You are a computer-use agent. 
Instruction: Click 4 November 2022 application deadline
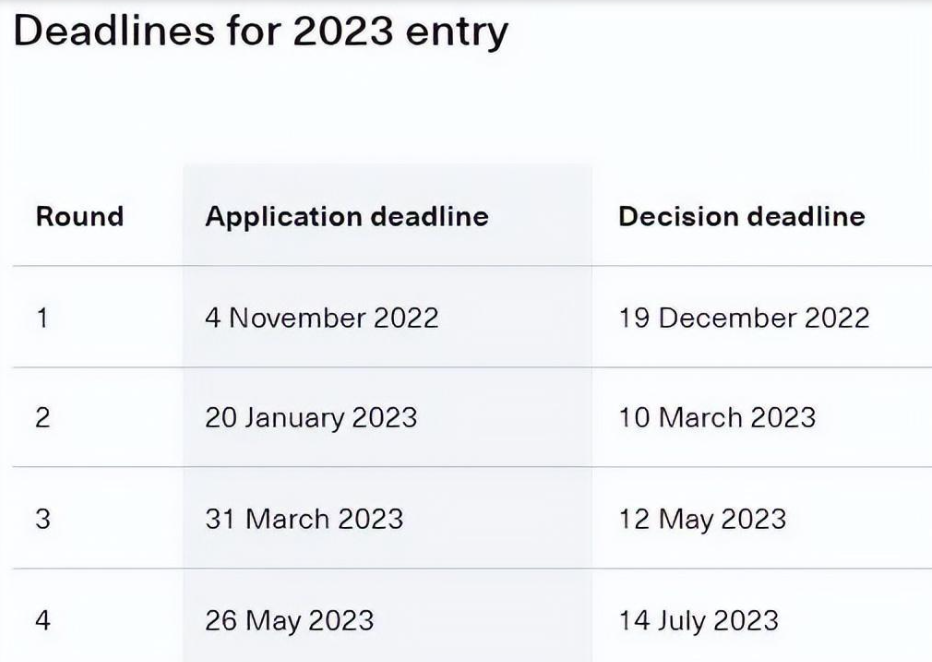tap(322, 318)
